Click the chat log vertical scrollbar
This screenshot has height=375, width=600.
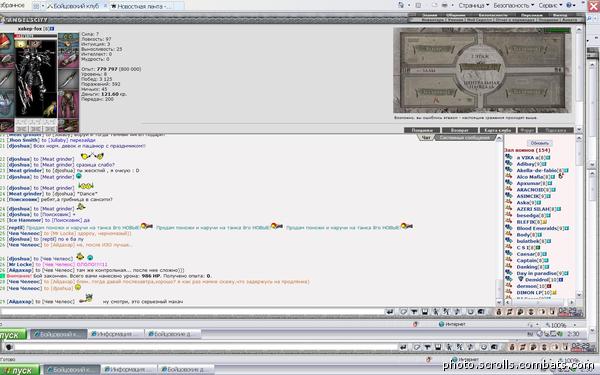click(499, 220)
